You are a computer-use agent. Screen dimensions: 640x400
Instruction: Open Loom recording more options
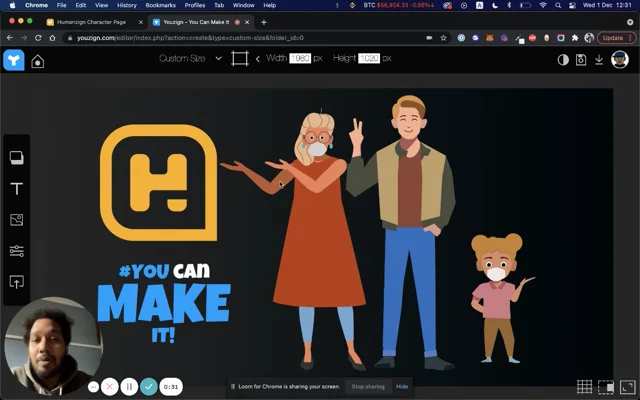pyautogui.click(x=93, y=387)
